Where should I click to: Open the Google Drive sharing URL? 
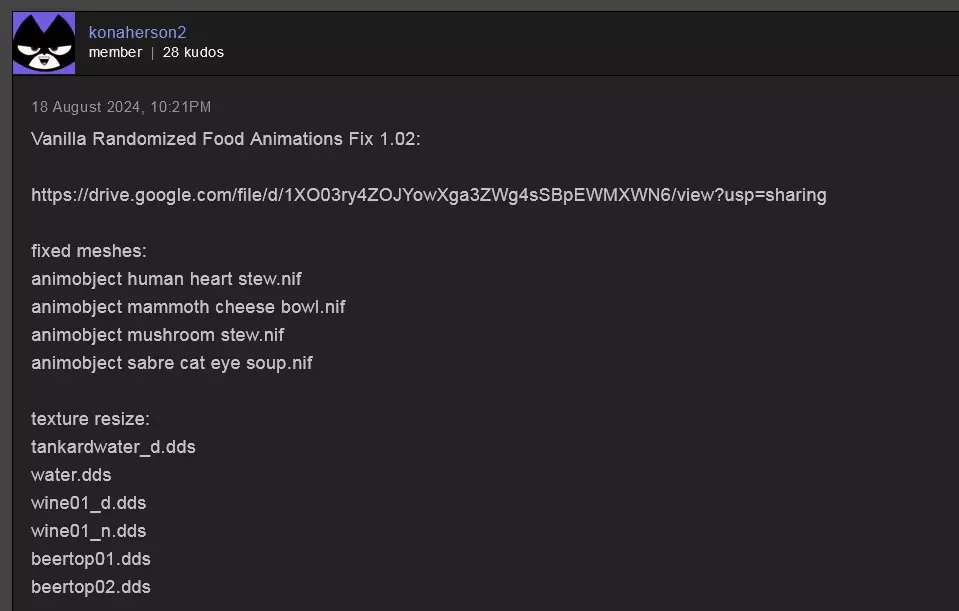click(x=429, y=195)
